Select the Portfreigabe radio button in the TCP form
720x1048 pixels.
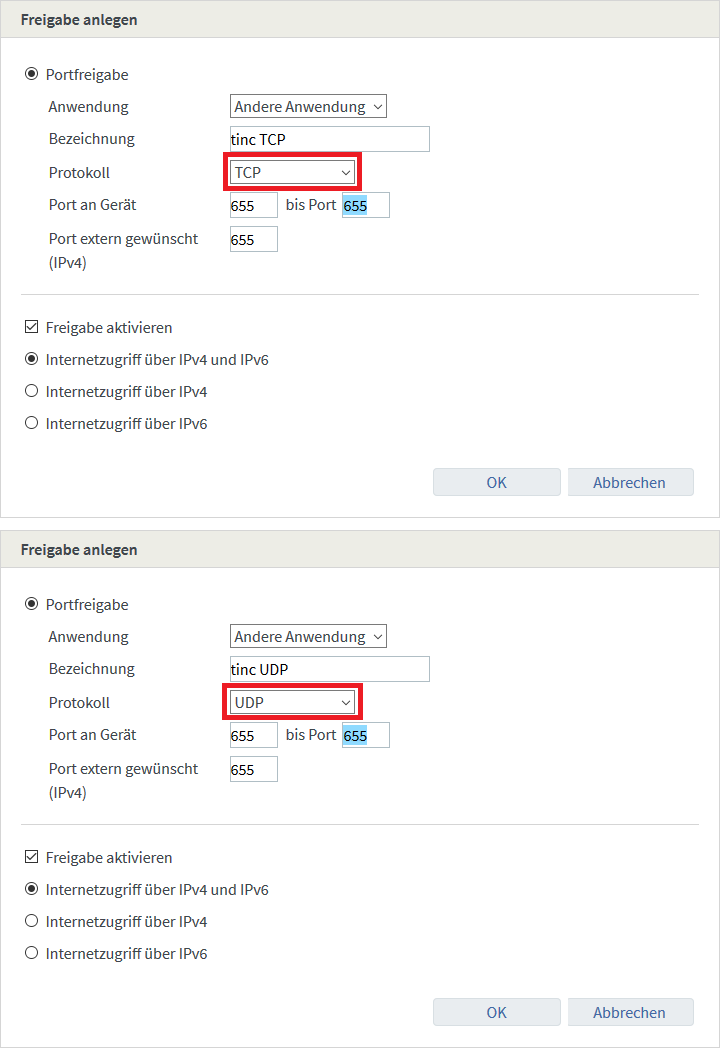[x=32, y=74]
